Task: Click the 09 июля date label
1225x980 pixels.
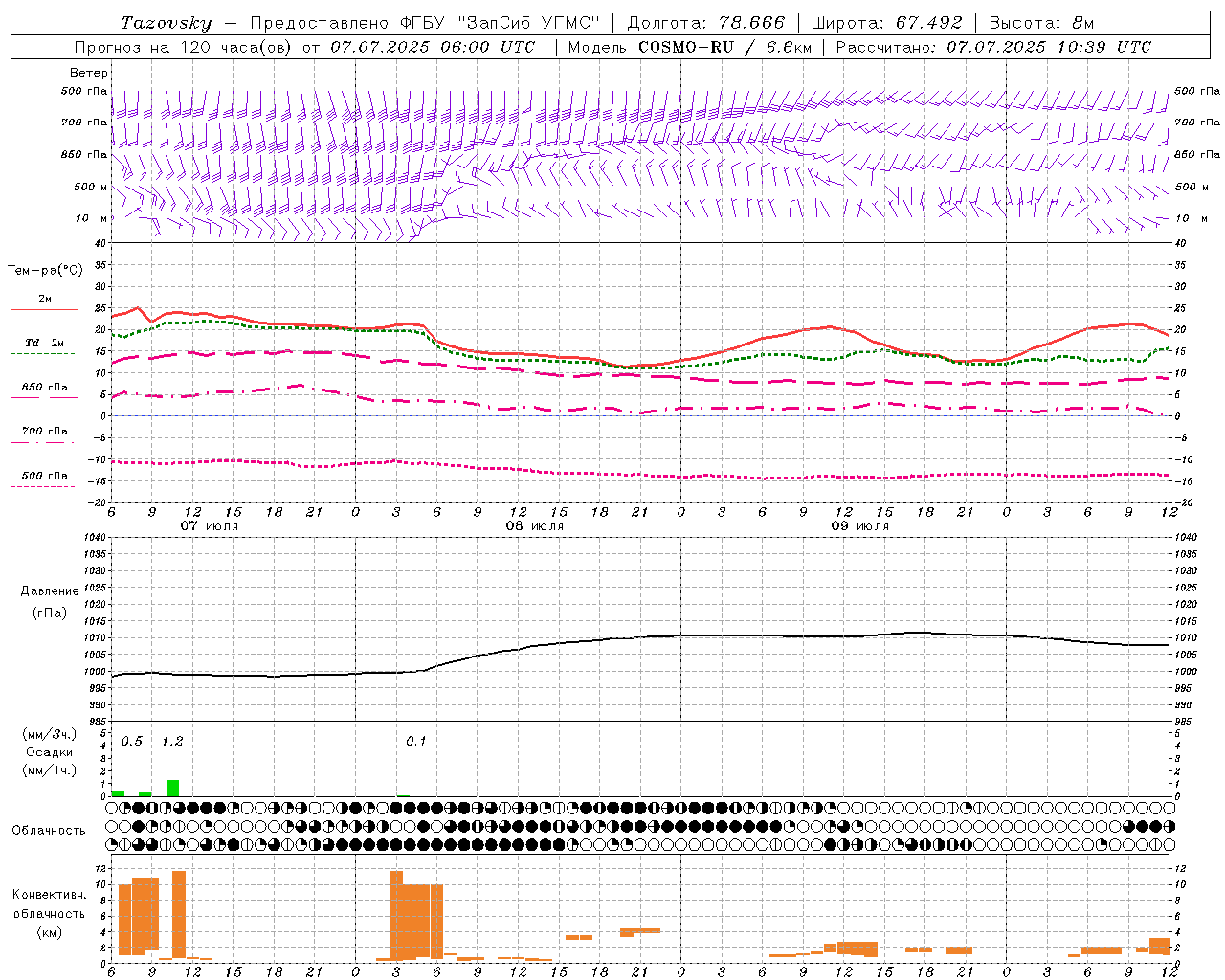Action: tap(860, 526)
